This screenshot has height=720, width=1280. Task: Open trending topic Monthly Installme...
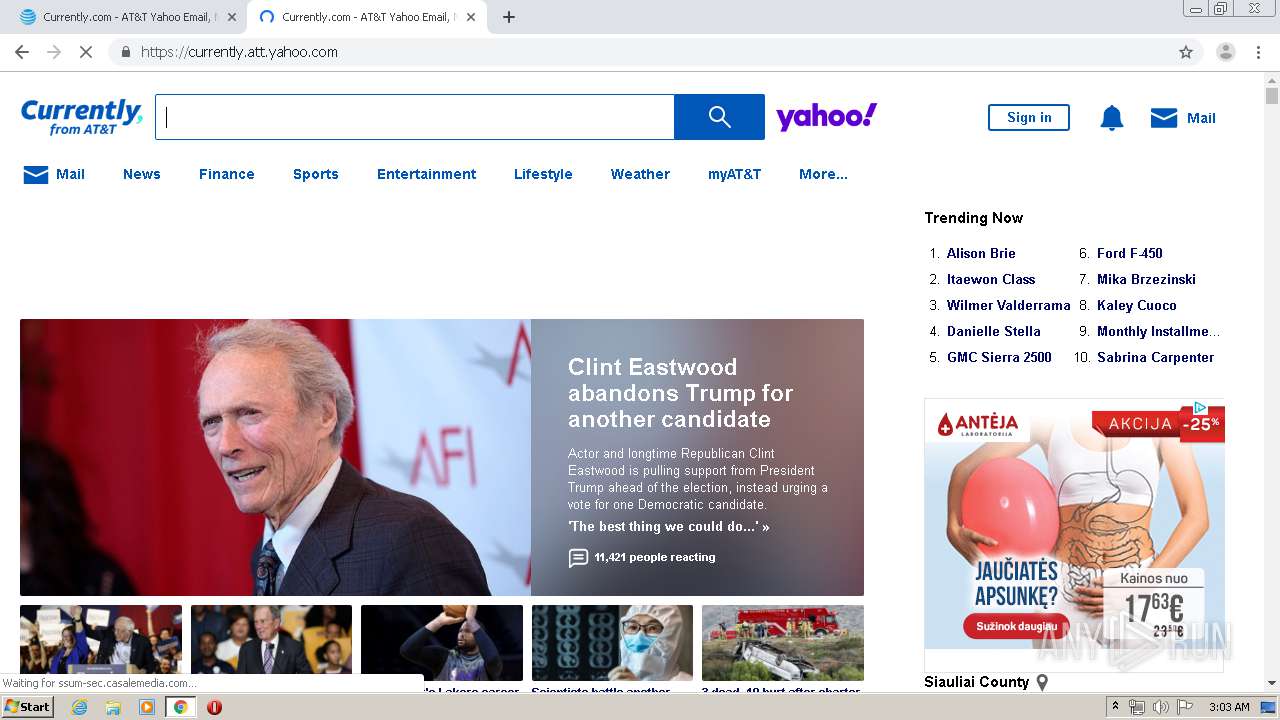1158,331
